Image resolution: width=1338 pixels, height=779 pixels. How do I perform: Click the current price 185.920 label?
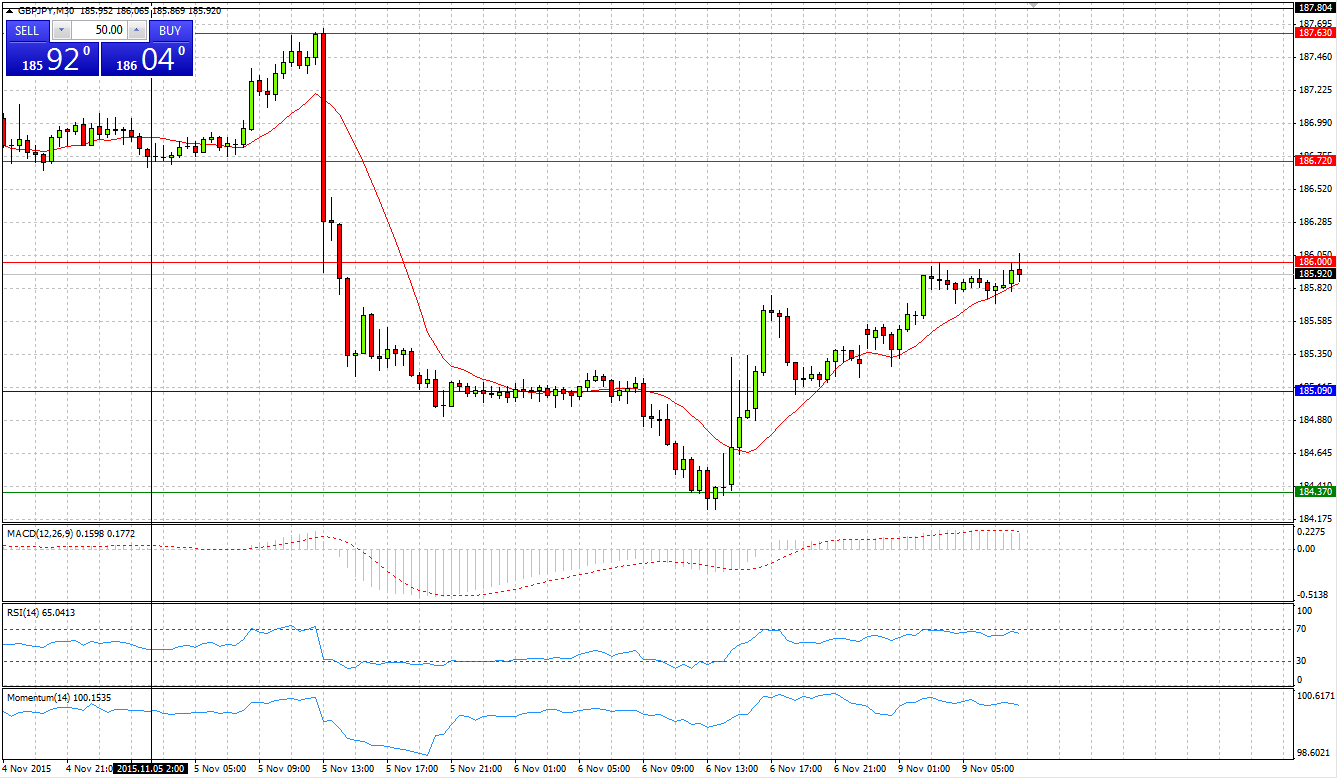click(1314, 273)
